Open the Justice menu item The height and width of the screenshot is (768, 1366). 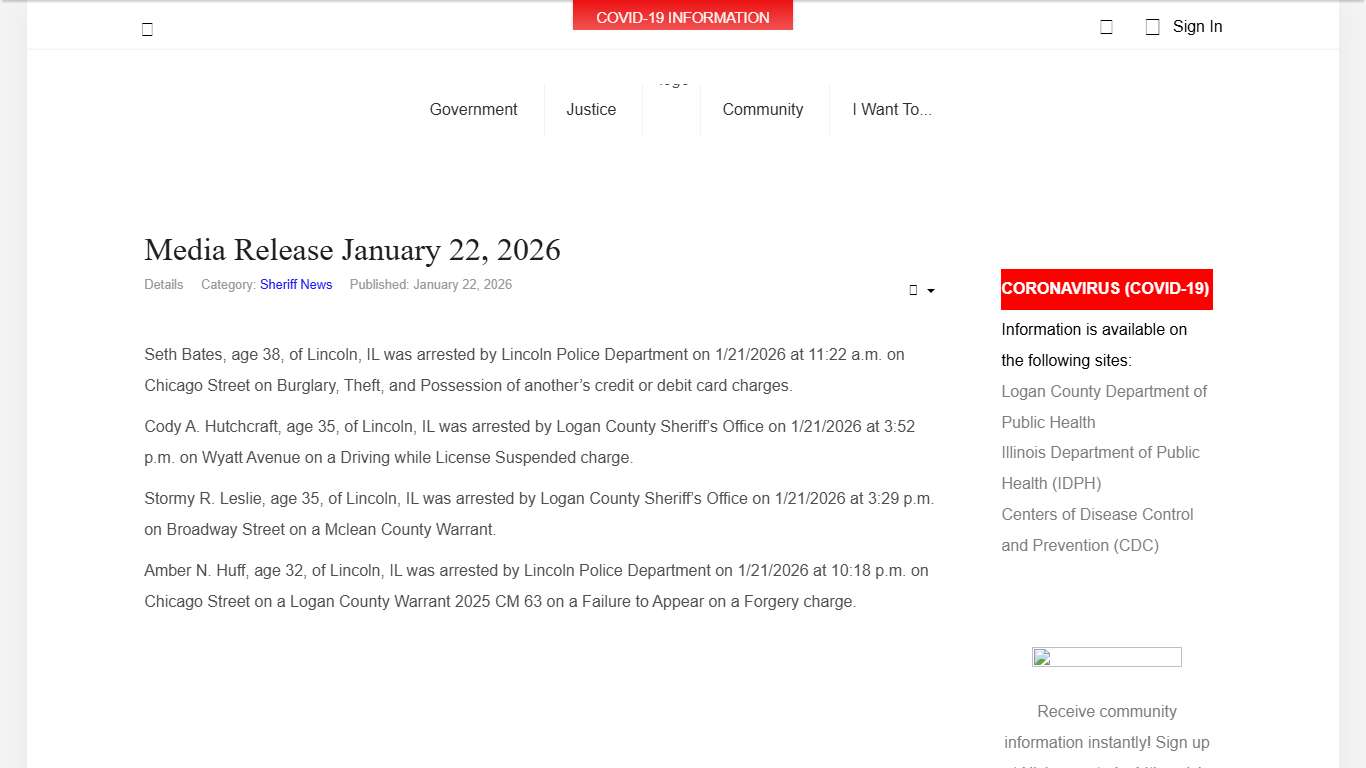(x=591, y=109)
